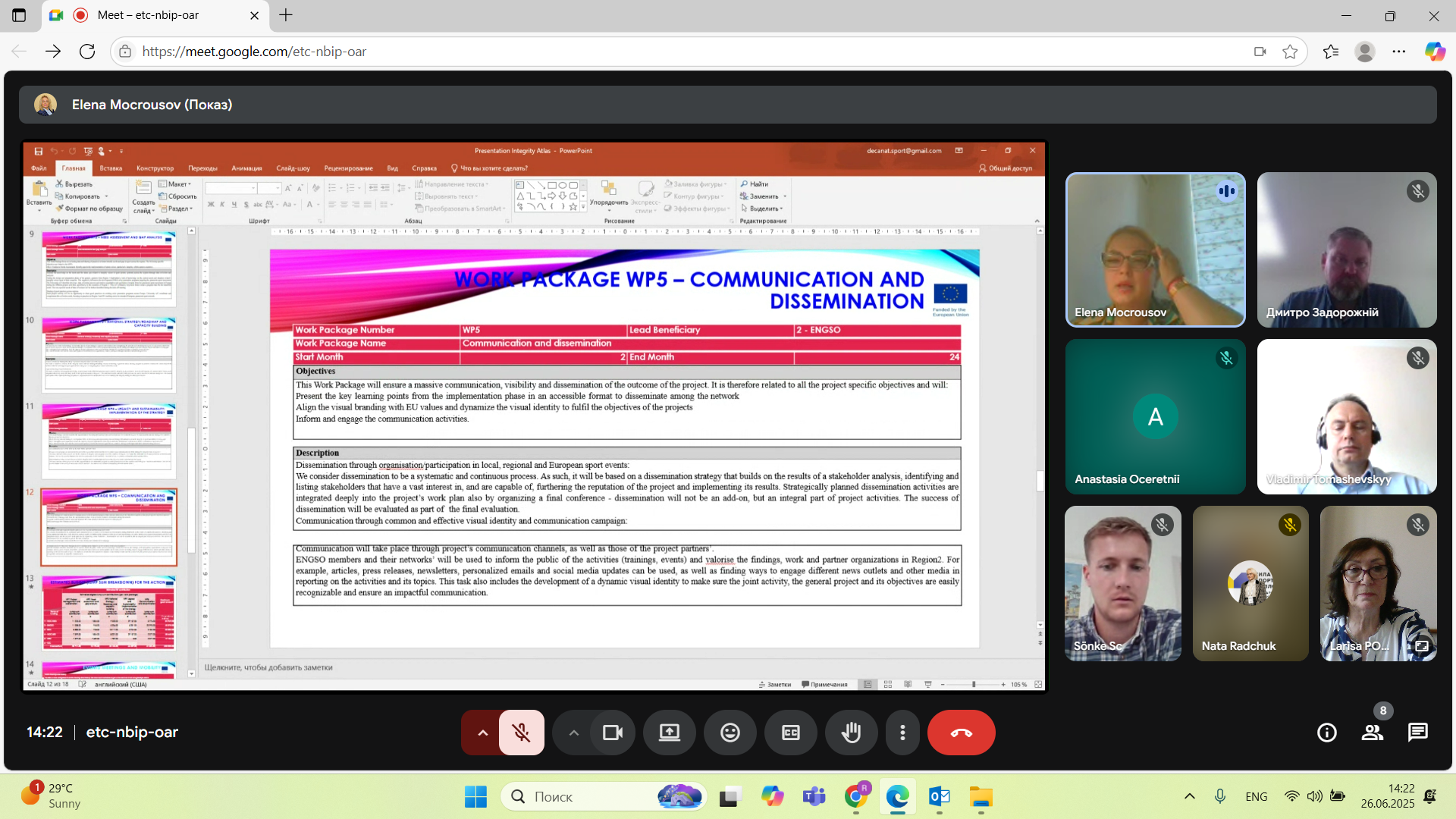Select Дмитро Задорожній video tile
1456x819 pixels.
click(1347, 250)
